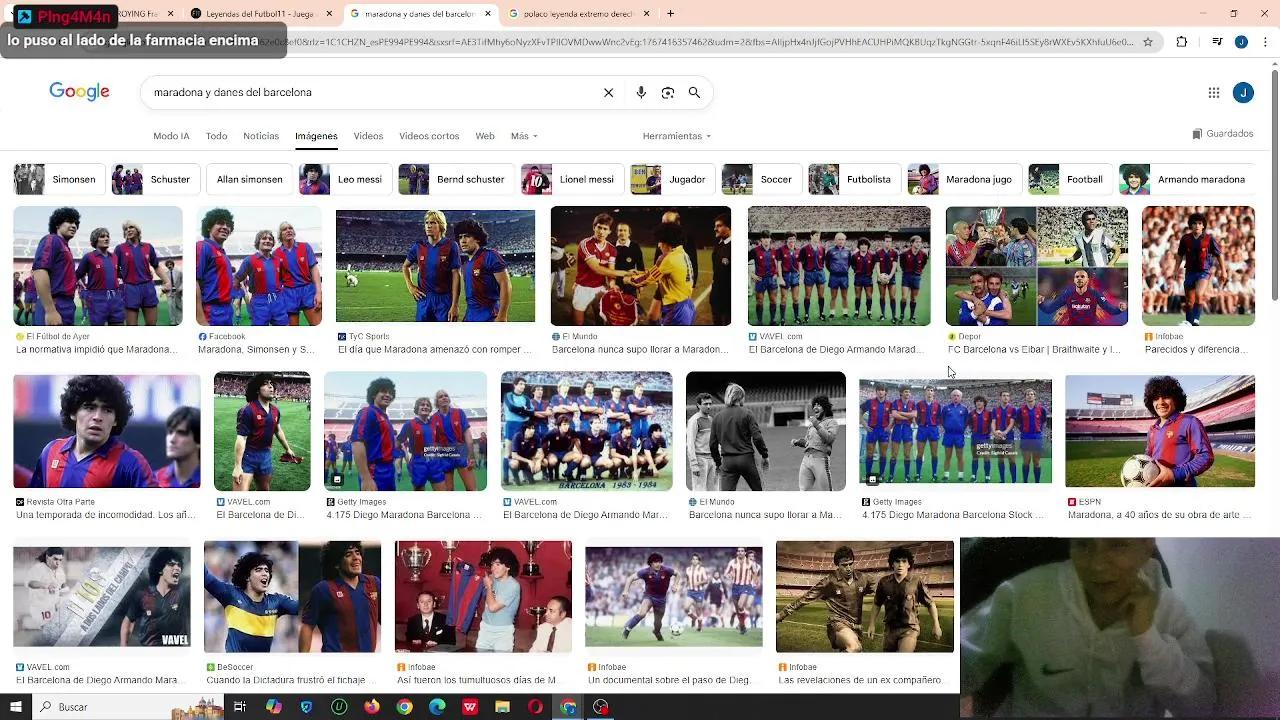
Task: Go to the Google logo homepage
Action: pyautogui.click(x=79, y=92)
